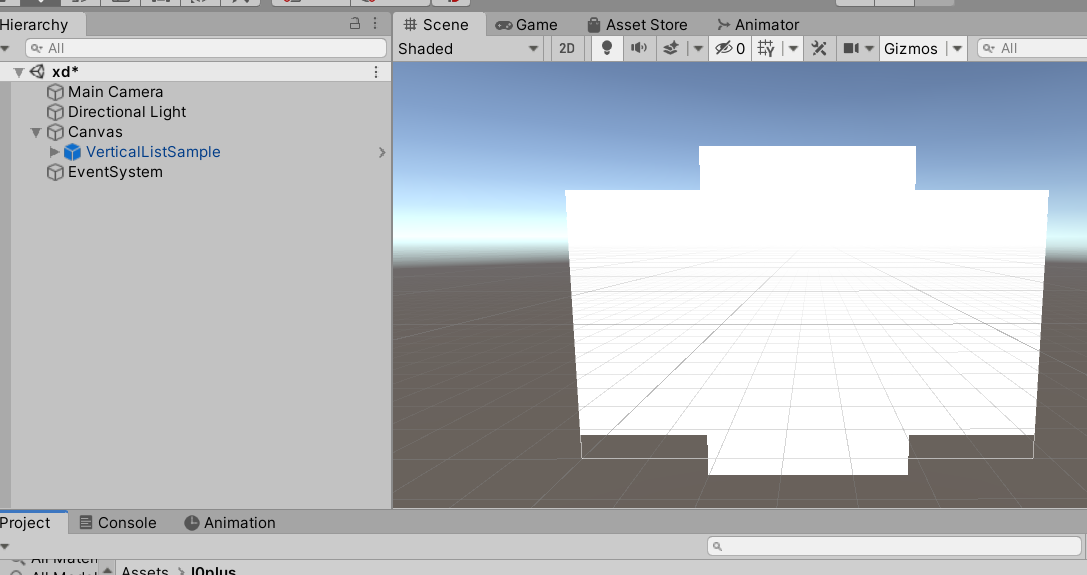Open the xd scene options menu
This screenshot has height=575, width=1087.
tap(376, 72)
